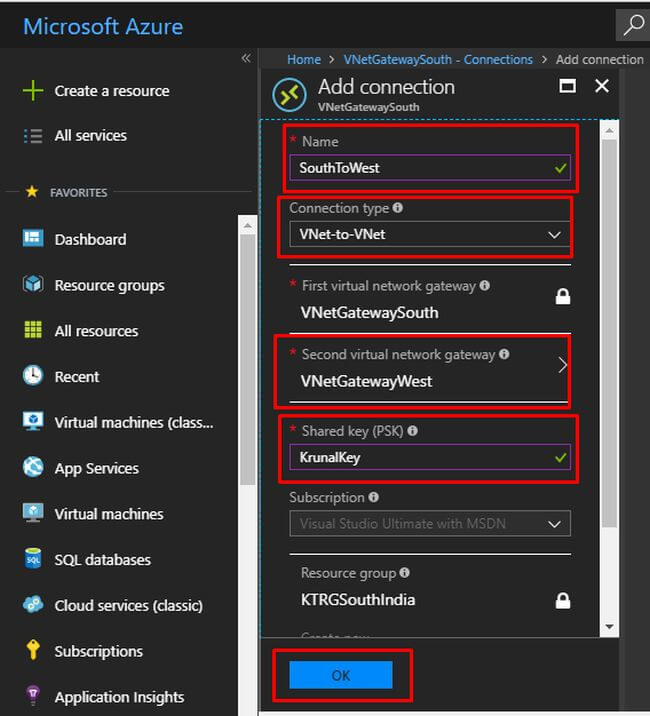Click the OK button
This screenshot has width=650, height=716.
[x=341, y=675]
